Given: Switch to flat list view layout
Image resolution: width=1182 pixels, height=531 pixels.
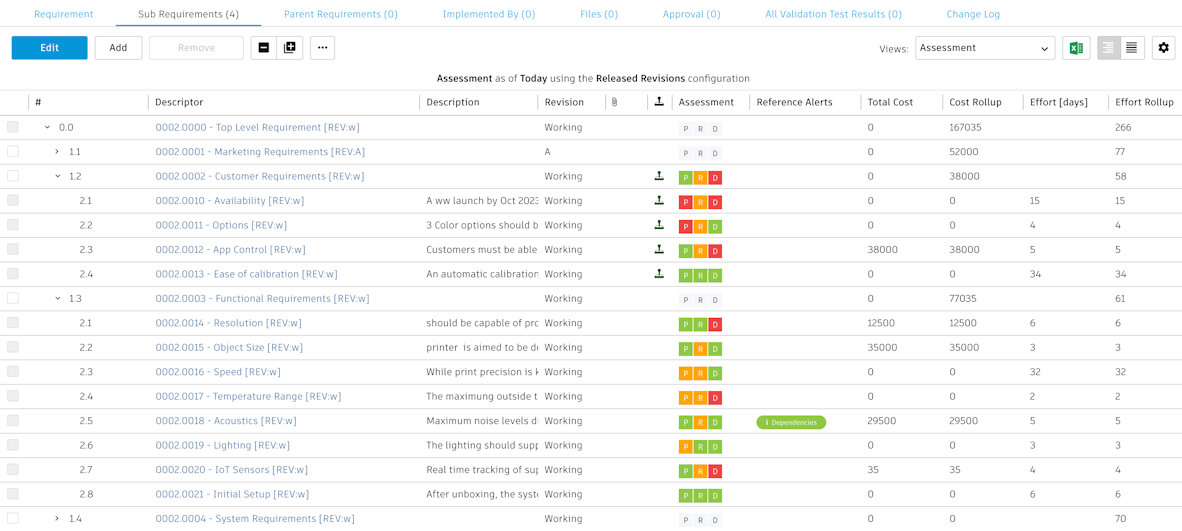Looking at the screenshot, I should (1132, 48).
